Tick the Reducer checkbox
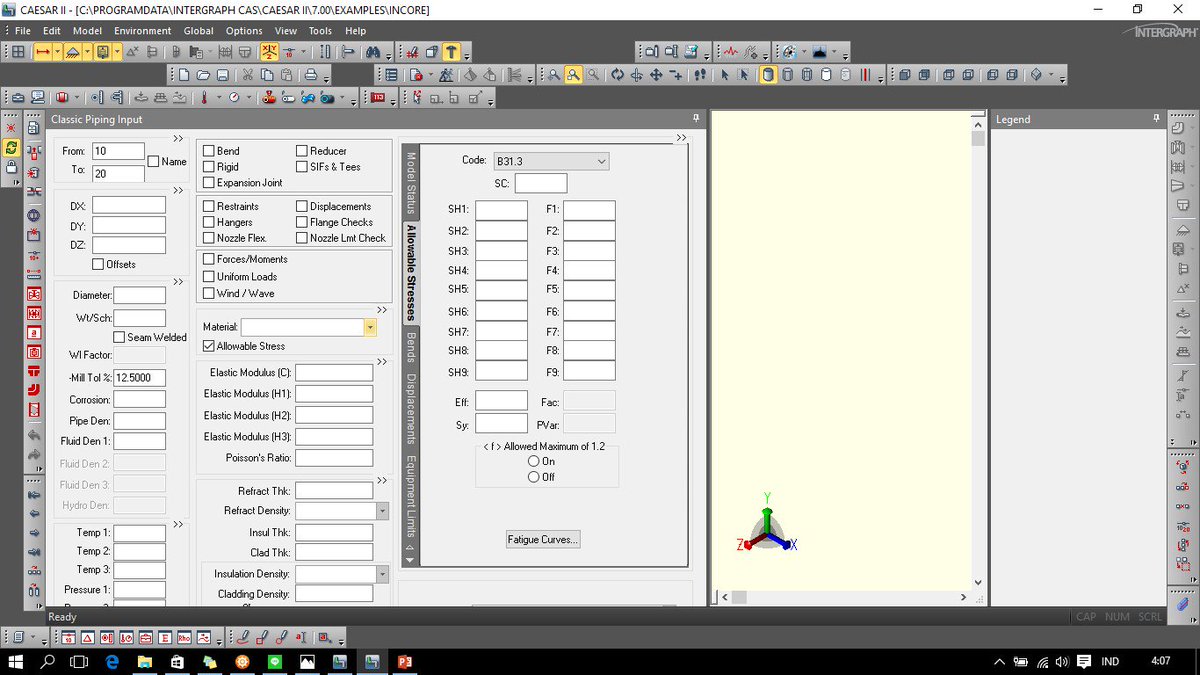This screenshot has height=675, width=1200. point(302,151)
